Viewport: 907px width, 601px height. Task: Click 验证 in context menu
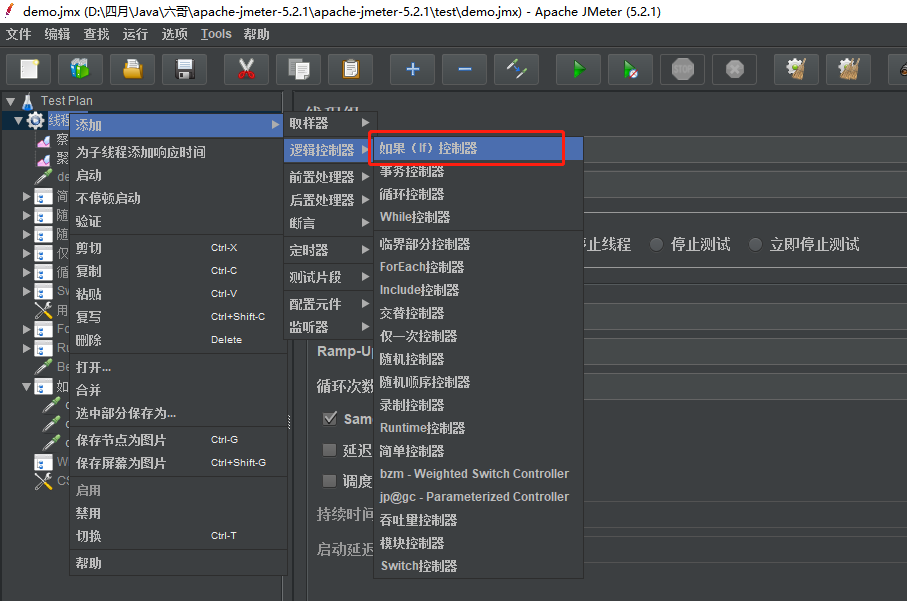[178, 222]
